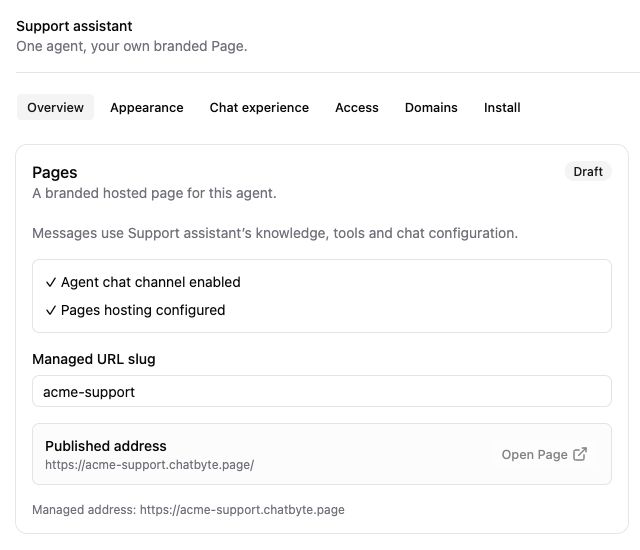
Task: Click the external link icon beside Open Page
Action: (580, 454)
